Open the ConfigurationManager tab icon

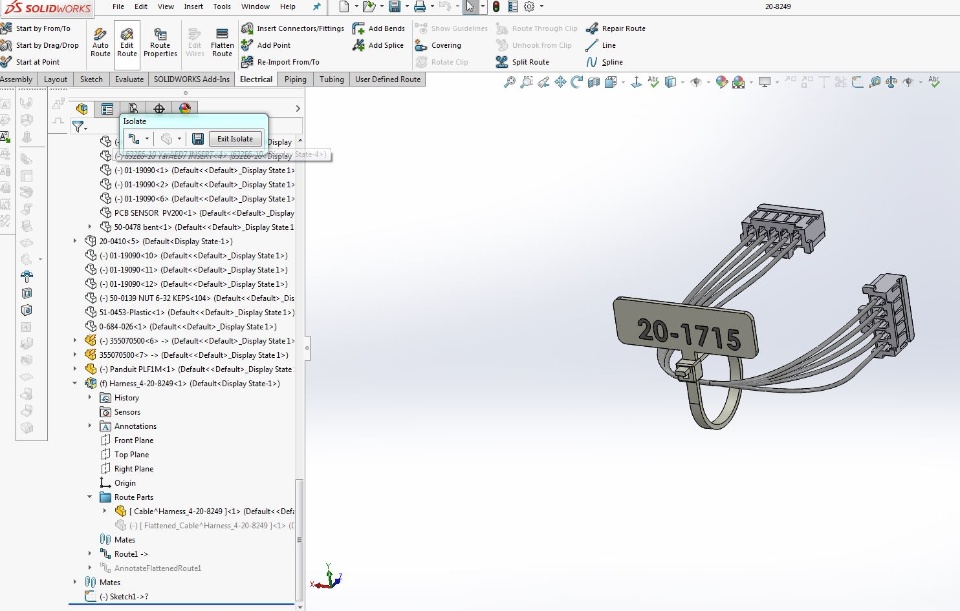133,108
